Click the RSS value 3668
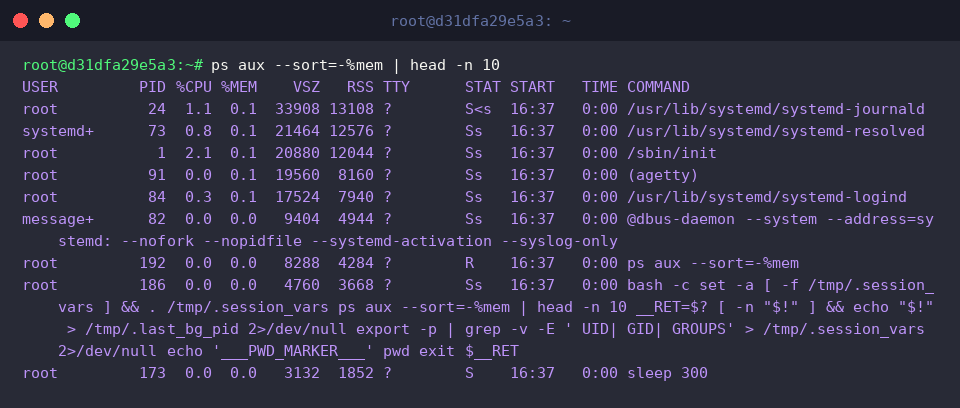Screen dimensions: 960x408 [x=356, y=285]
